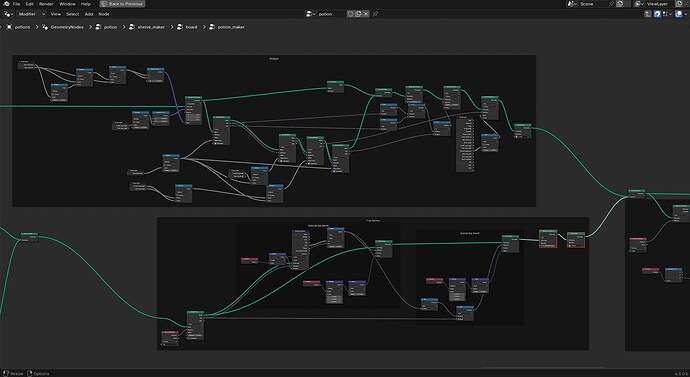Click the board node group icon
The width and height of the screenshot is (690, 377).
tap(180, 27)
